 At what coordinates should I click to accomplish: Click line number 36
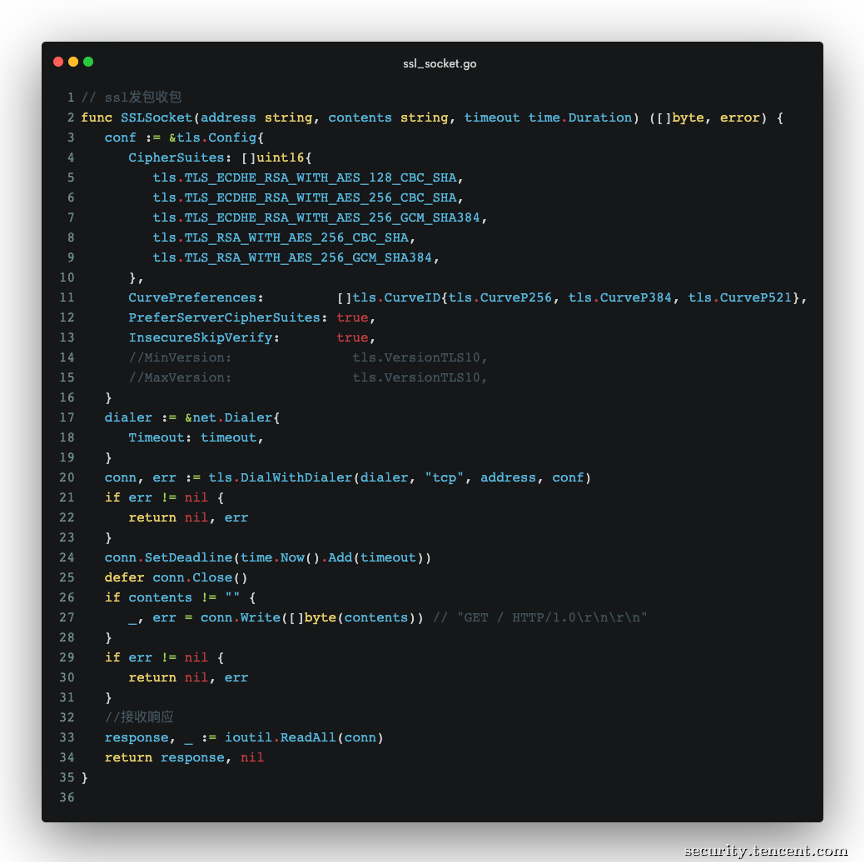[x=67, y=798]
